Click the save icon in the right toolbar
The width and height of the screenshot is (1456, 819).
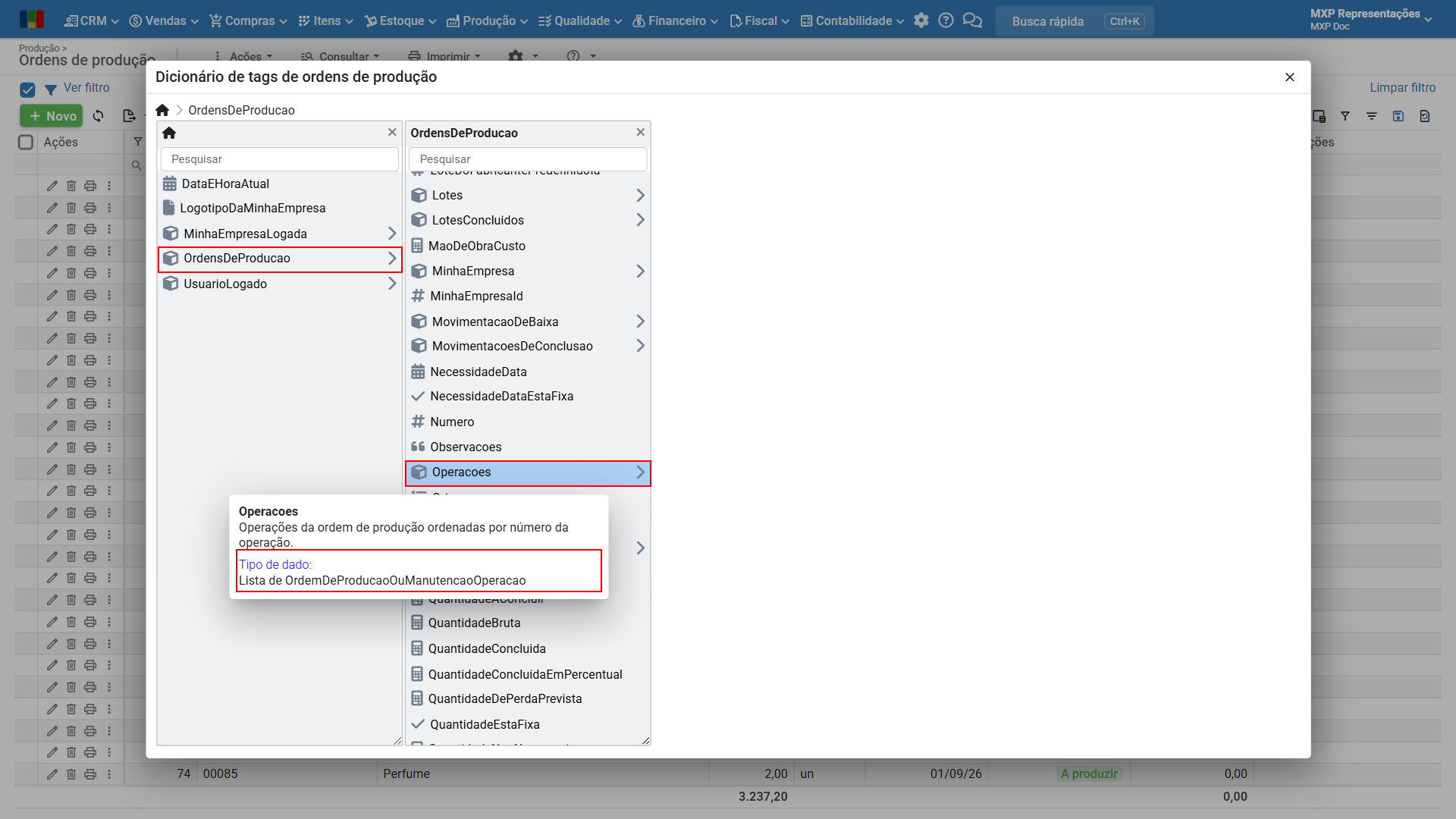tap(1398, 116)
